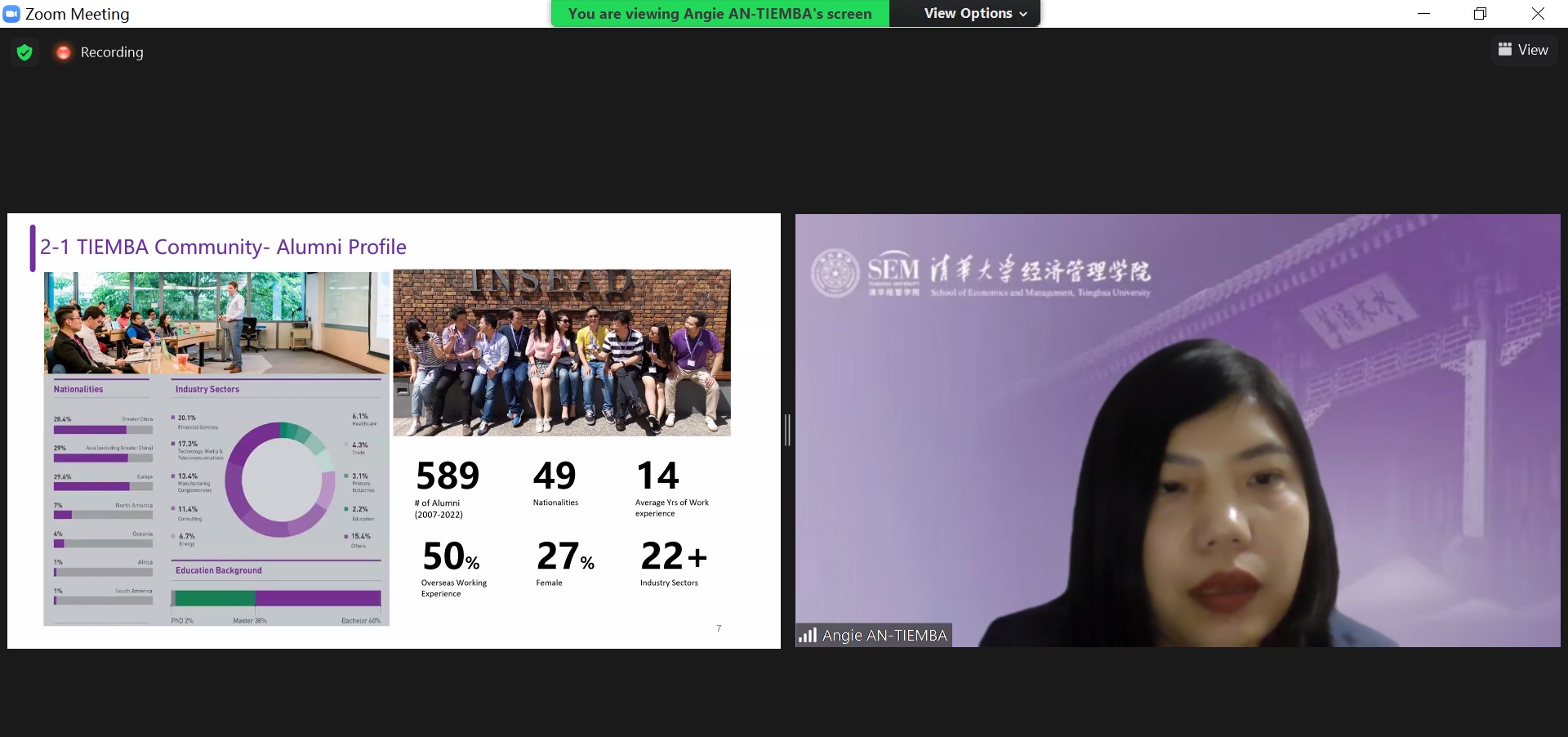Image resolution: width=1568 pixels, height=737 pixels.
Task: Click the Recording status label
Action: point(112,52)
